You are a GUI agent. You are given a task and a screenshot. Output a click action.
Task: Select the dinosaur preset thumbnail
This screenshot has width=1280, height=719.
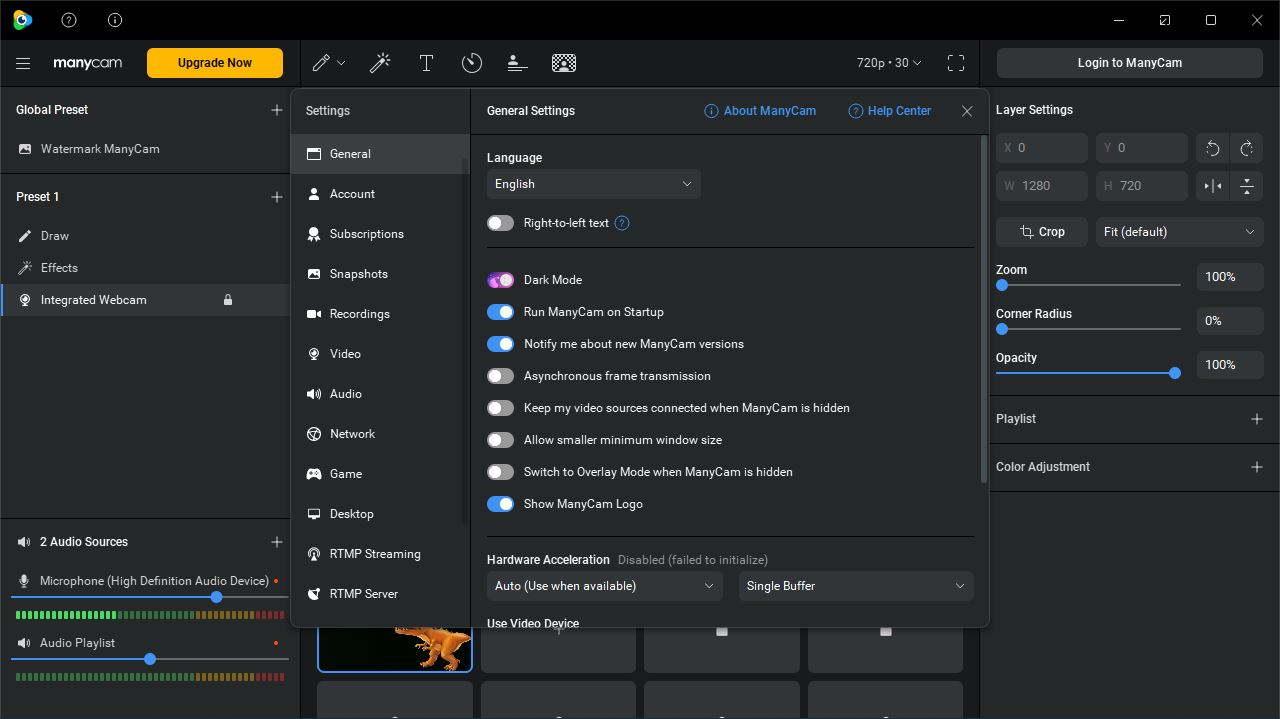point(395,648)
